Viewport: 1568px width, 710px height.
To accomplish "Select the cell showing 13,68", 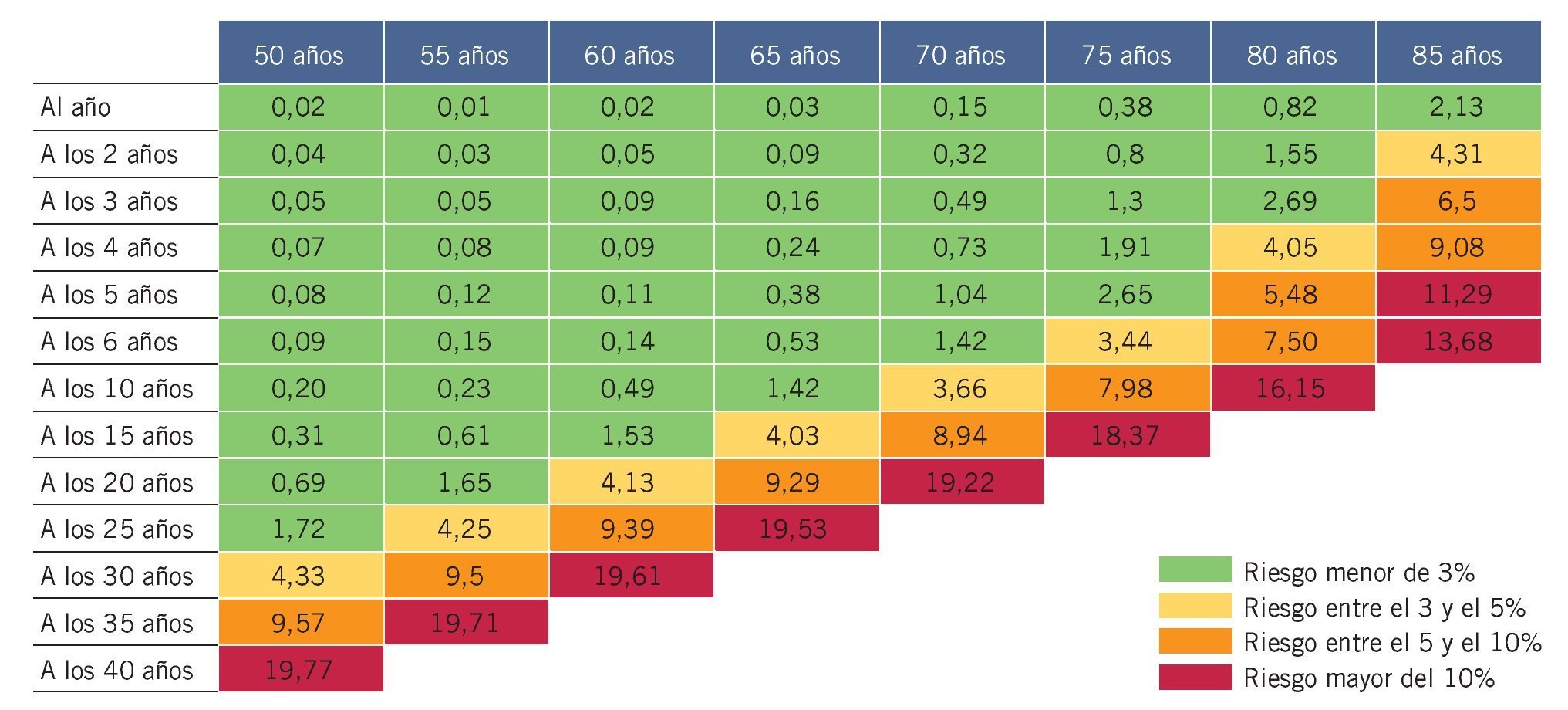I will point(1457,341).
